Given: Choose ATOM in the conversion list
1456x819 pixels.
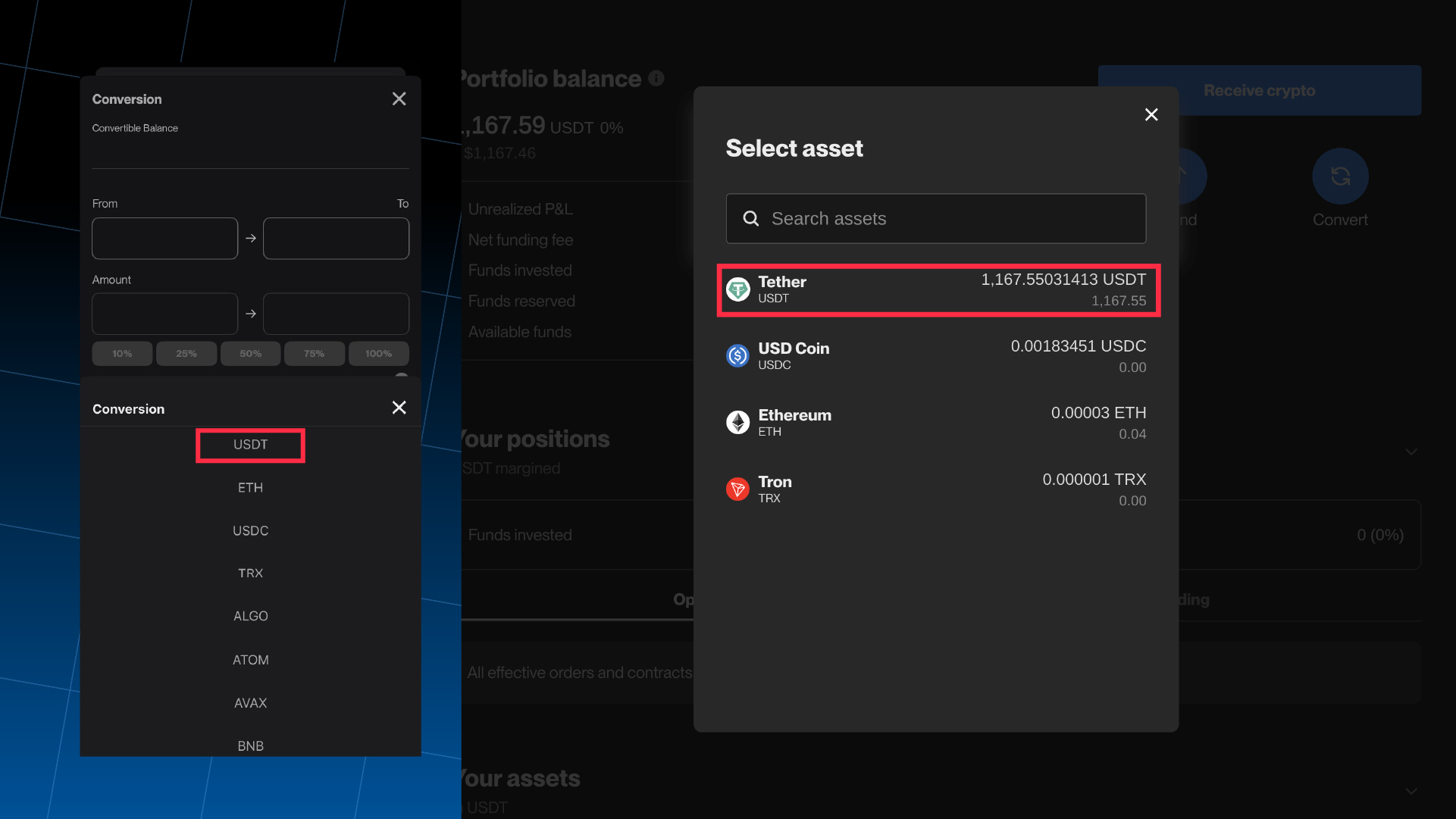Looking at the screenshot, I should pyautogui.click(x=250, y=661).
